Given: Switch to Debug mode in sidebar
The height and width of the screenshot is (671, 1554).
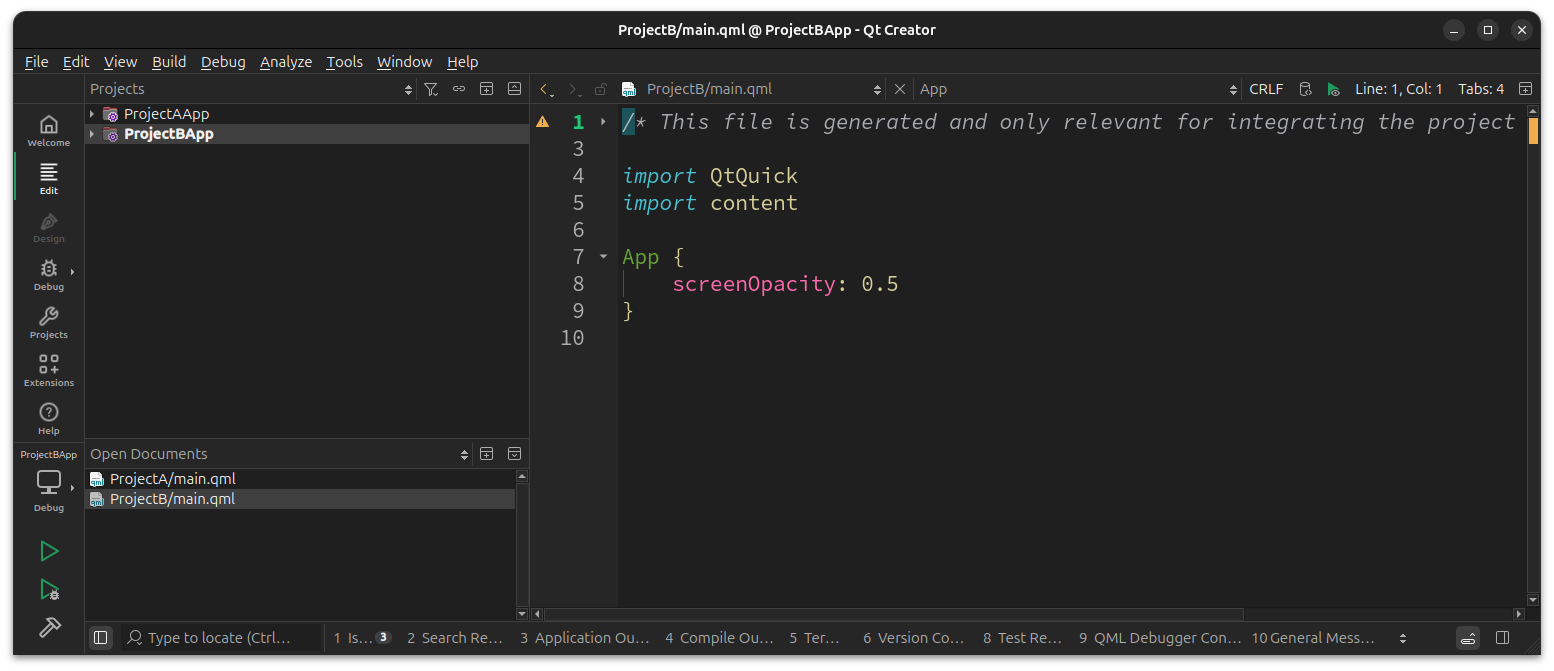Looking at the screenshot, I should pyautogui.click(x=48, y=274).
